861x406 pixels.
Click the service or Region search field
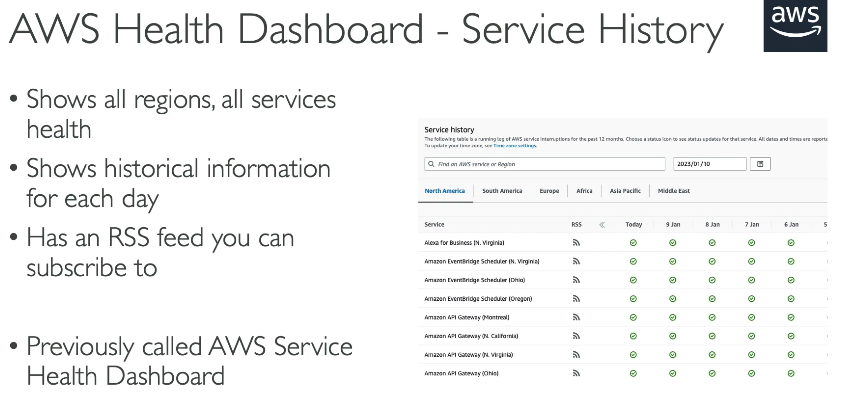545,164
